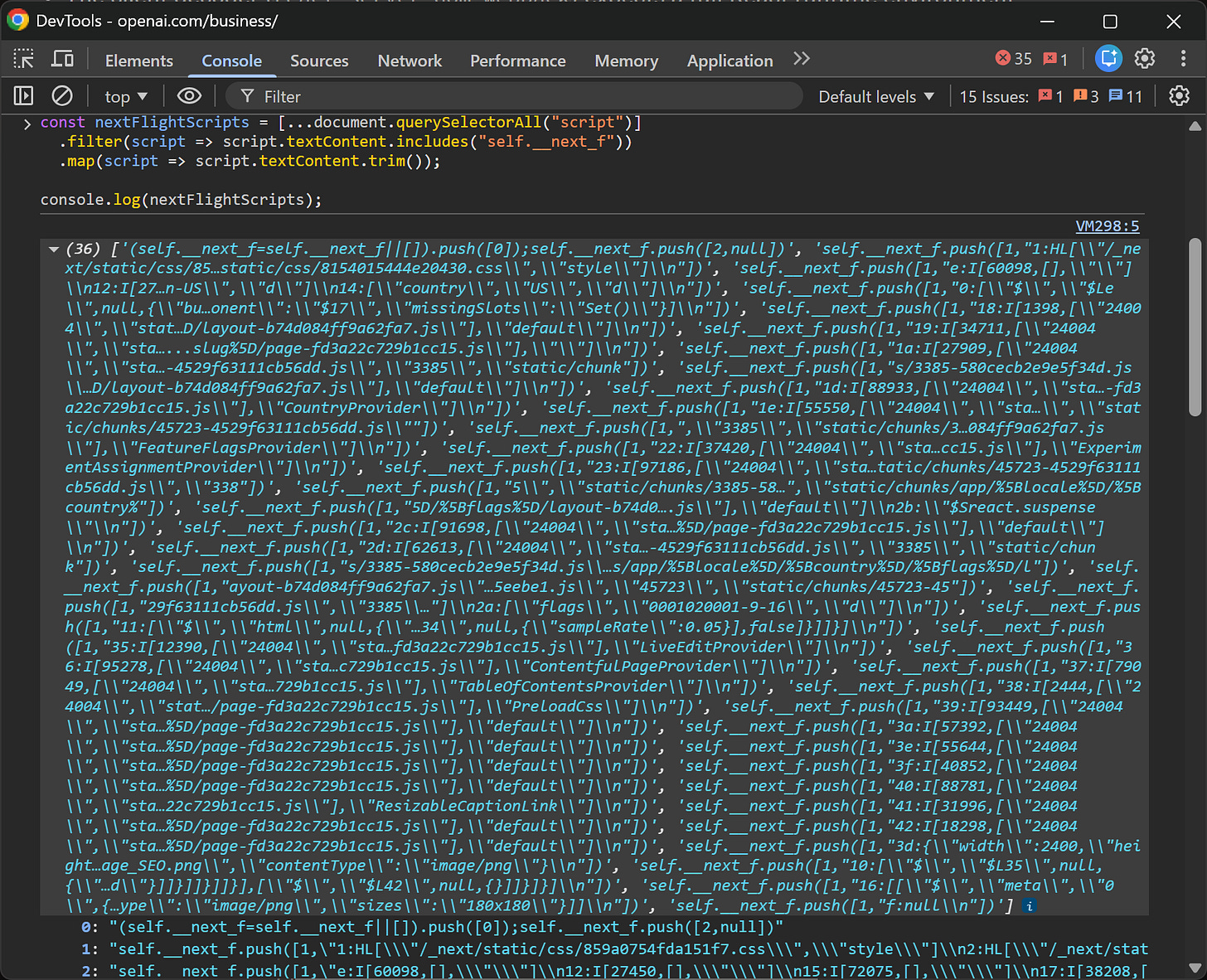Click the 35 errors badge
The image size is (1207, 980).
pyautogui.click(x=1012, y=58)
